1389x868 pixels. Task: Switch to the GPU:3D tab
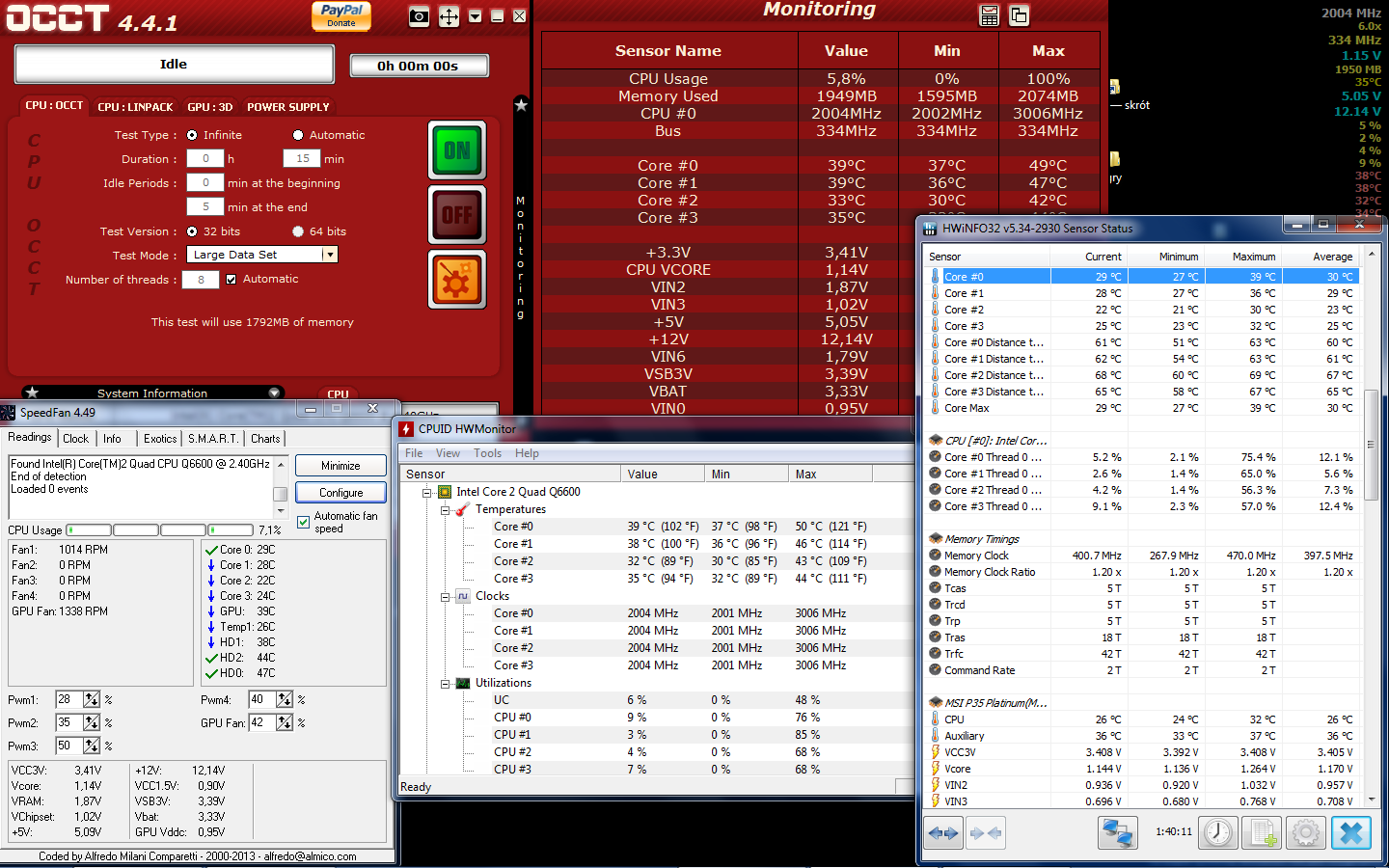[210, 107]
